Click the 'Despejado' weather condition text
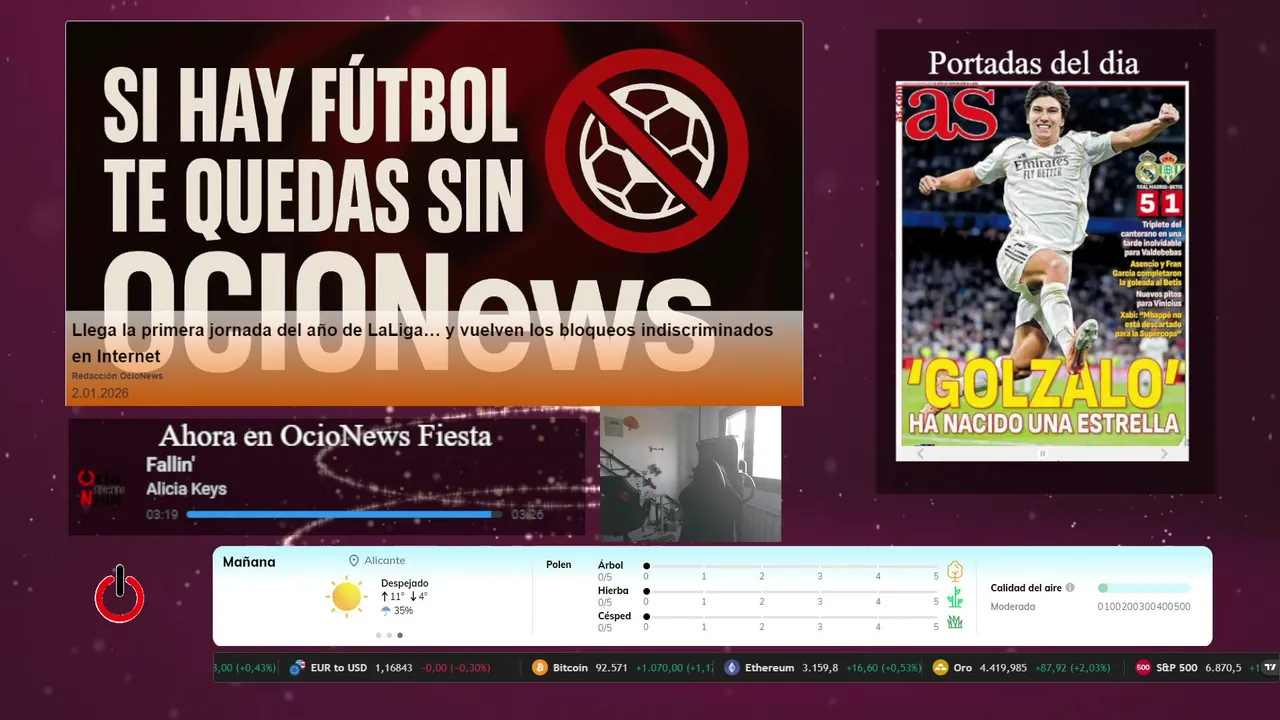Screen dimensions: 1280x720 405,583
